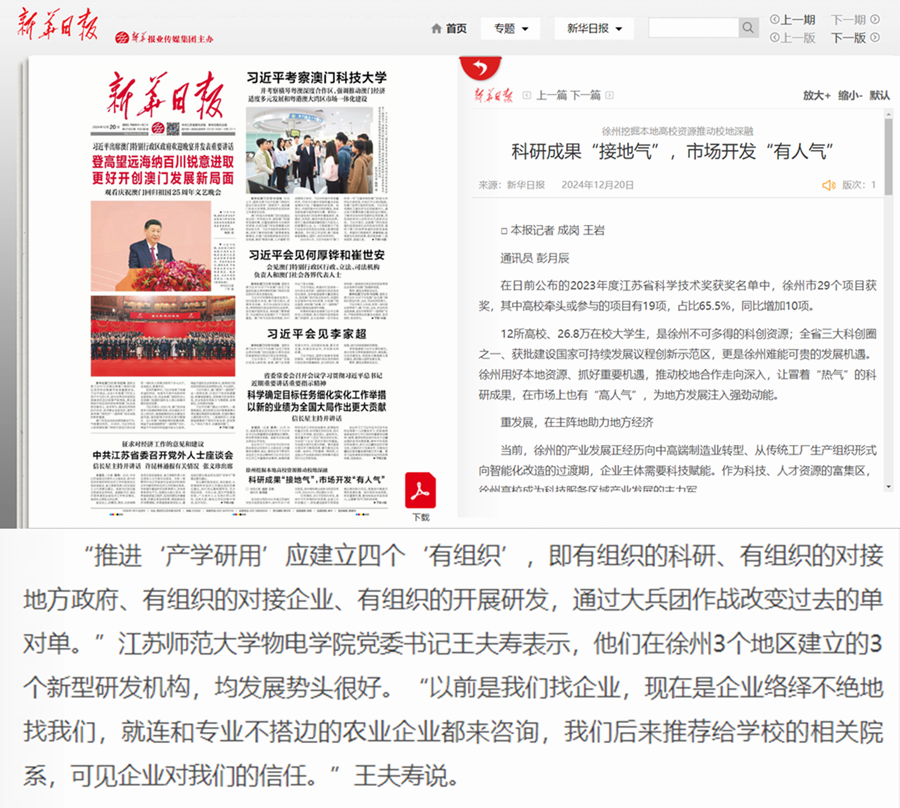Click the Xinhua Daily logo in header
The image size is (900, 808).
tap(57, 27)
